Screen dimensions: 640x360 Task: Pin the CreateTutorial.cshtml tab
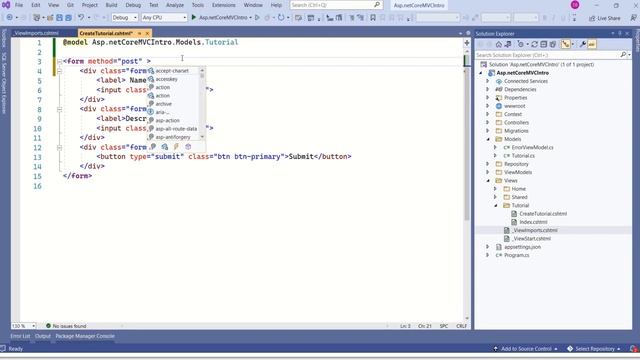(x=140, y=33)
